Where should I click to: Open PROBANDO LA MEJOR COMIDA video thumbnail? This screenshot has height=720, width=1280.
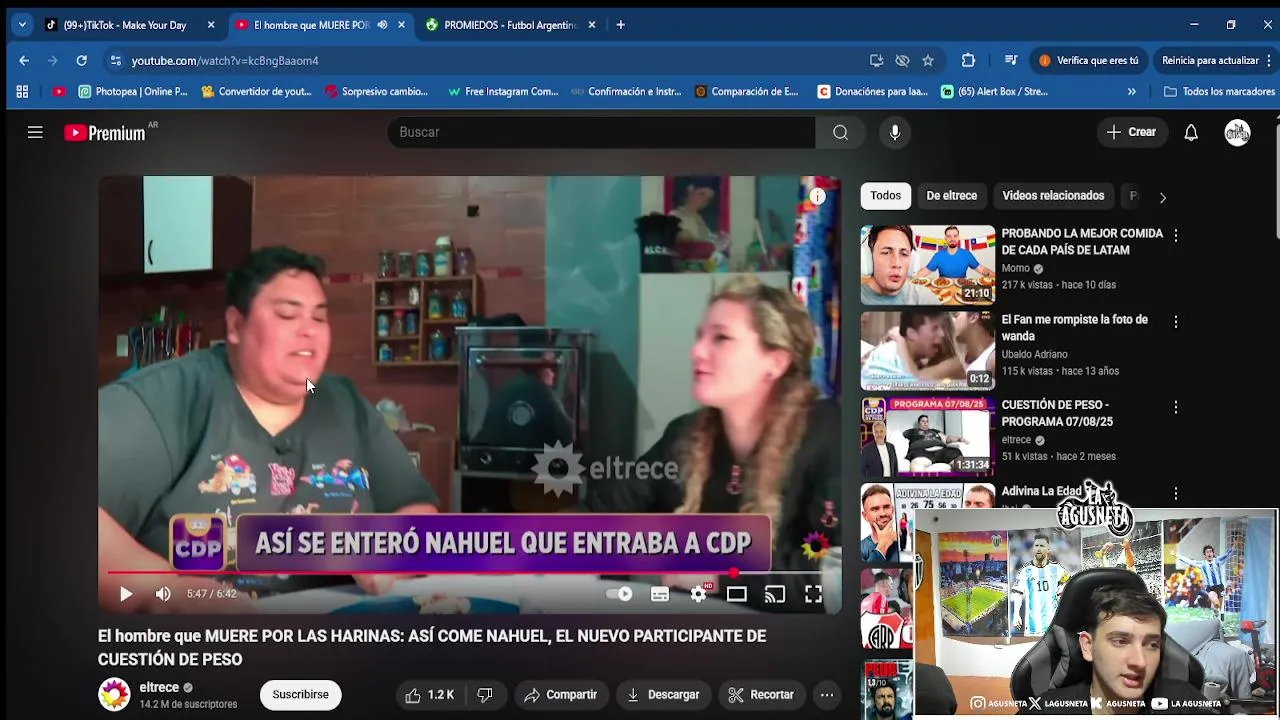[x=928, y=265]
